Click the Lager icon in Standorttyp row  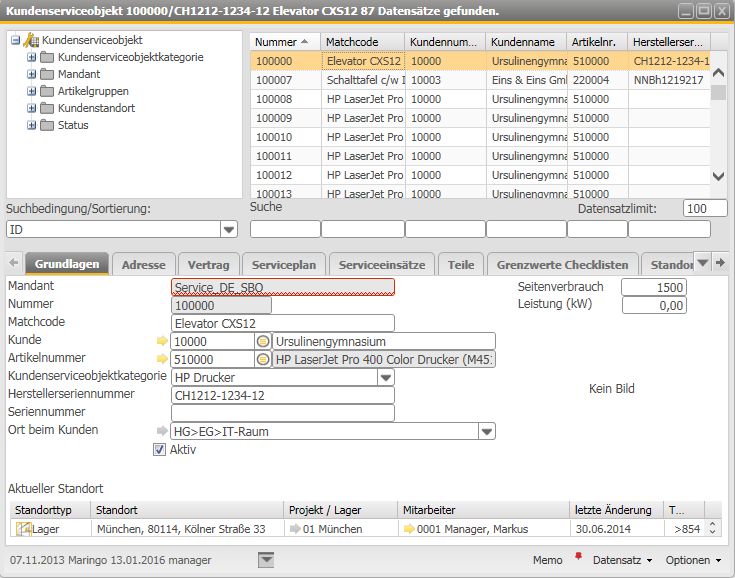(x=24, y=528)
